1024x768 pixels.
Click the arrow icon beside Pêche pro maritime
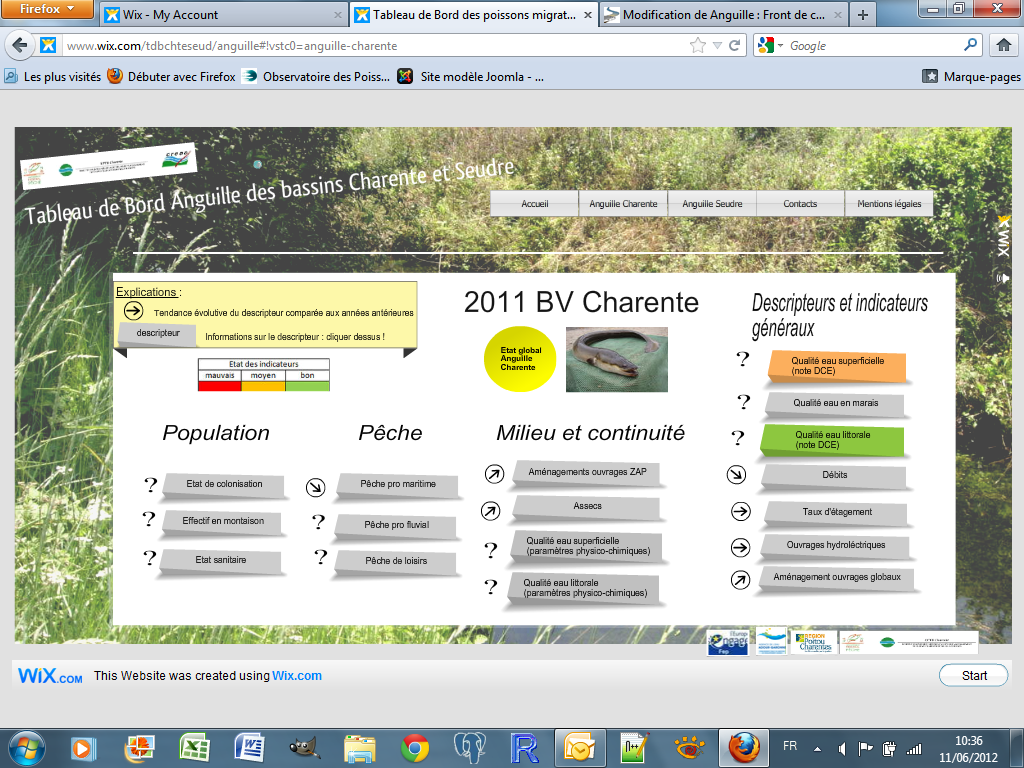(316, 487)
